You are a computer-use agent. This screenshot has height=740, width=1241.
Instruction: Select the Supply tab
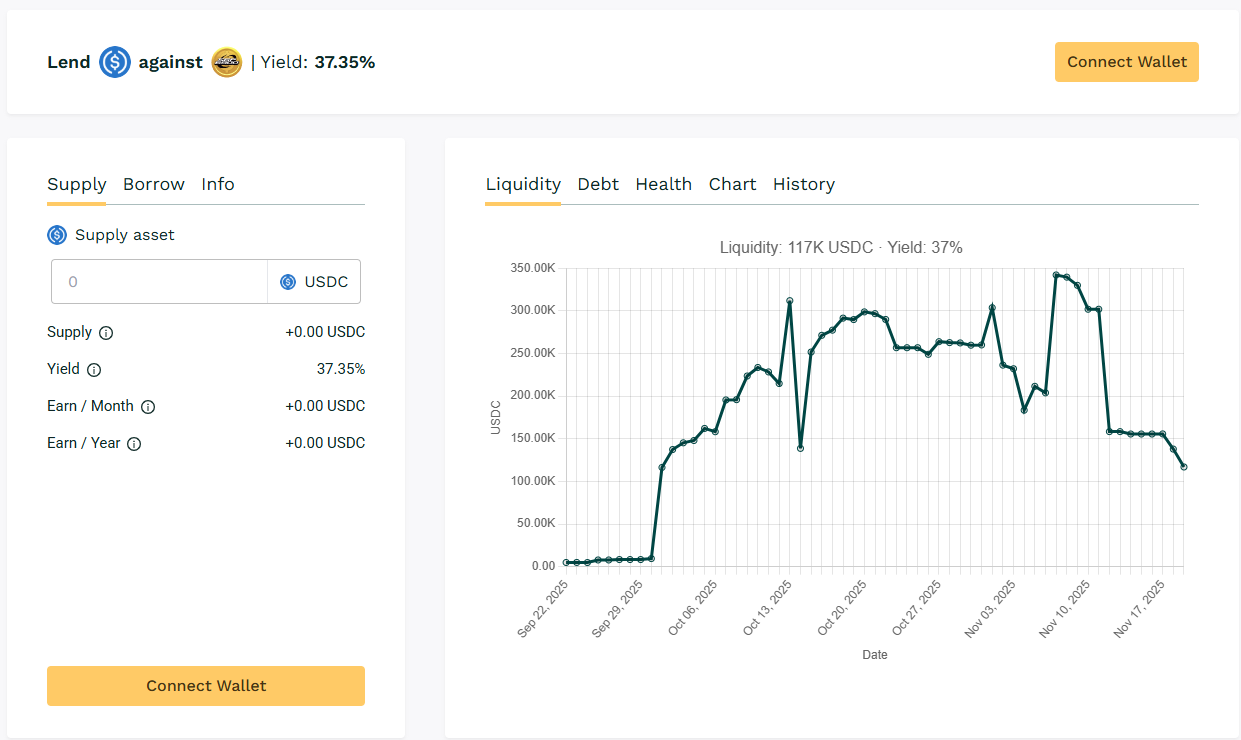tap(76, 184)
